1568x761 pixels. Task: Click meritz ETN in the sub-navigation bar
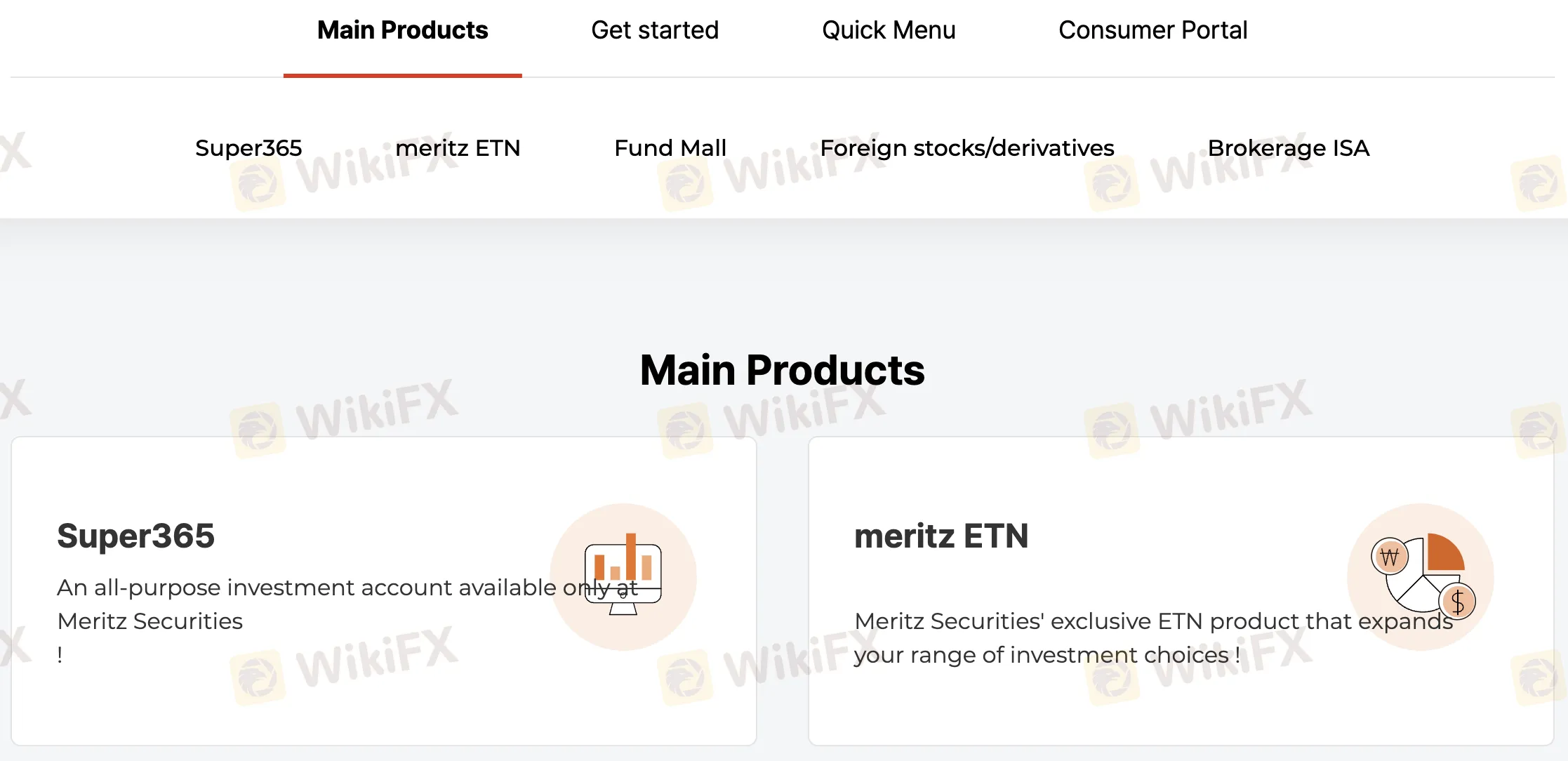458,148
